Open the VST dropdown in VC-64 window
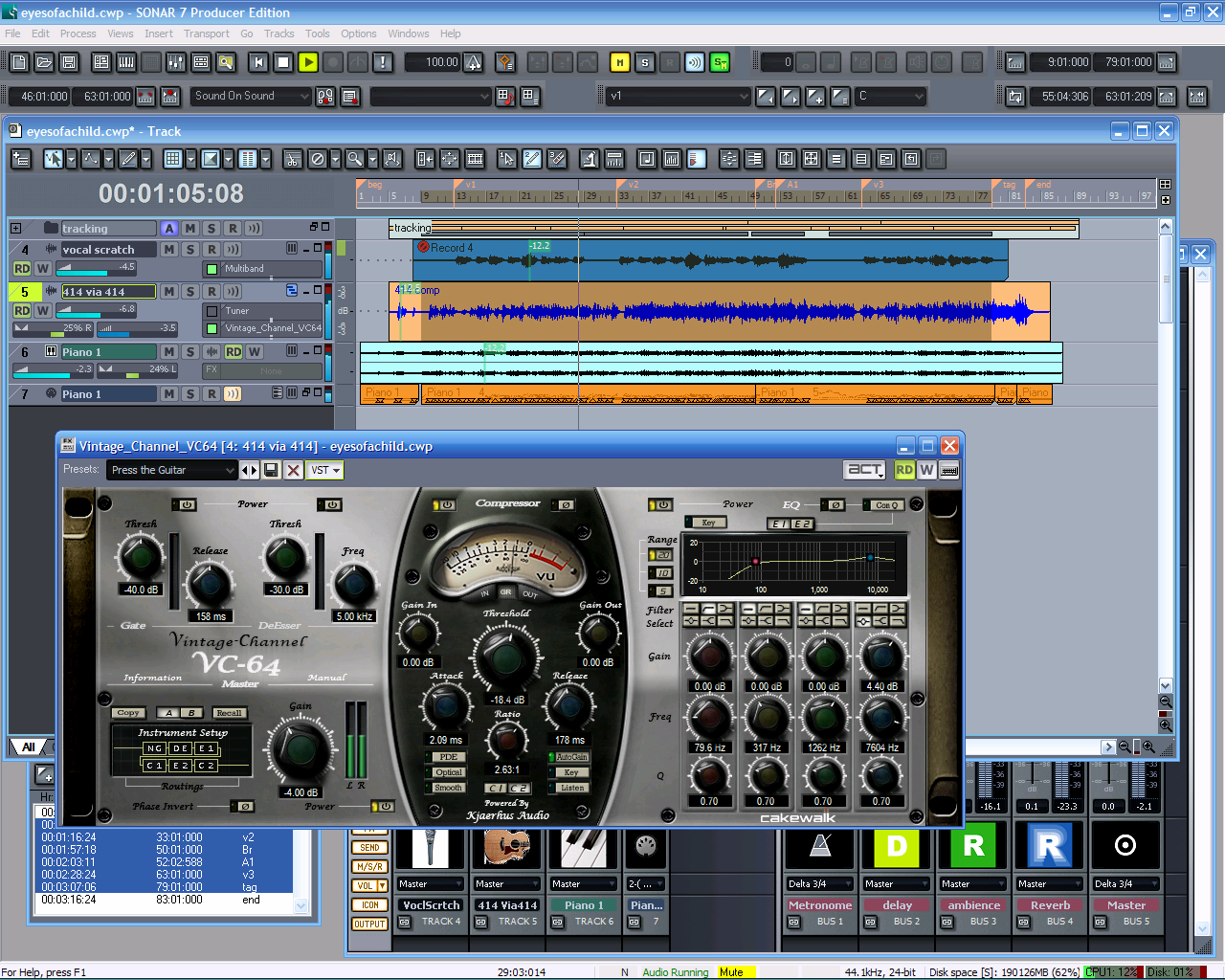 tap(325, 470)
